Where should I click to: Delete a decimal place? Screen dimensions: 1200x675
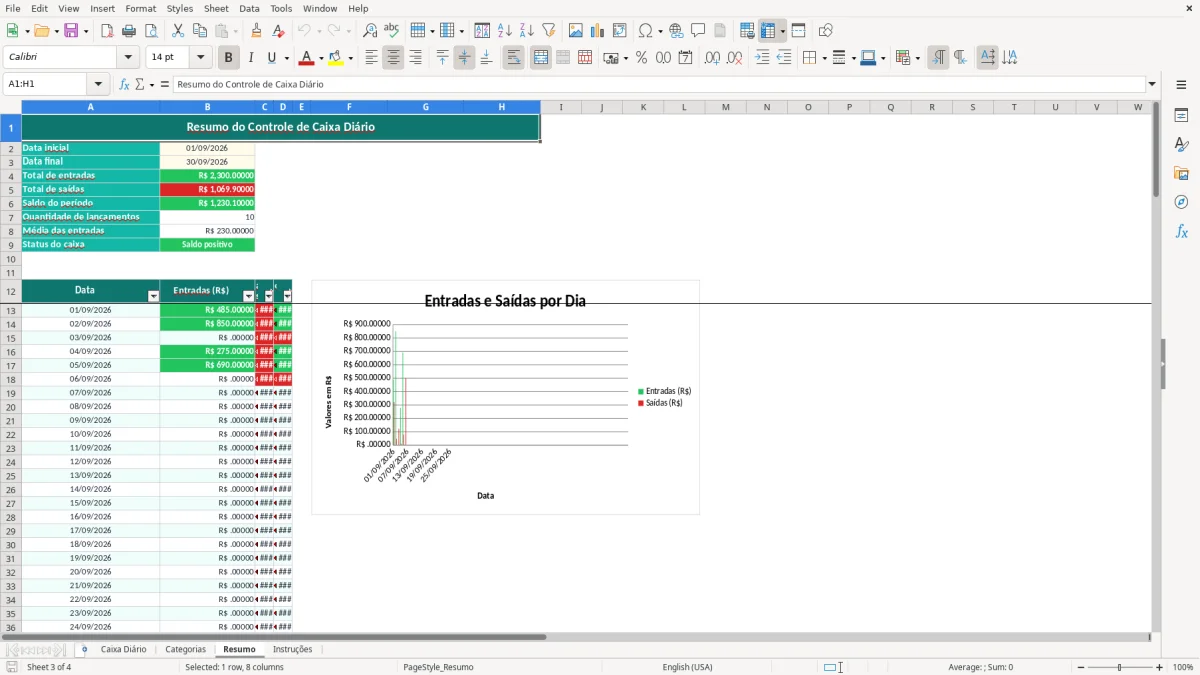pyautogui.click(x=734, y=58)
